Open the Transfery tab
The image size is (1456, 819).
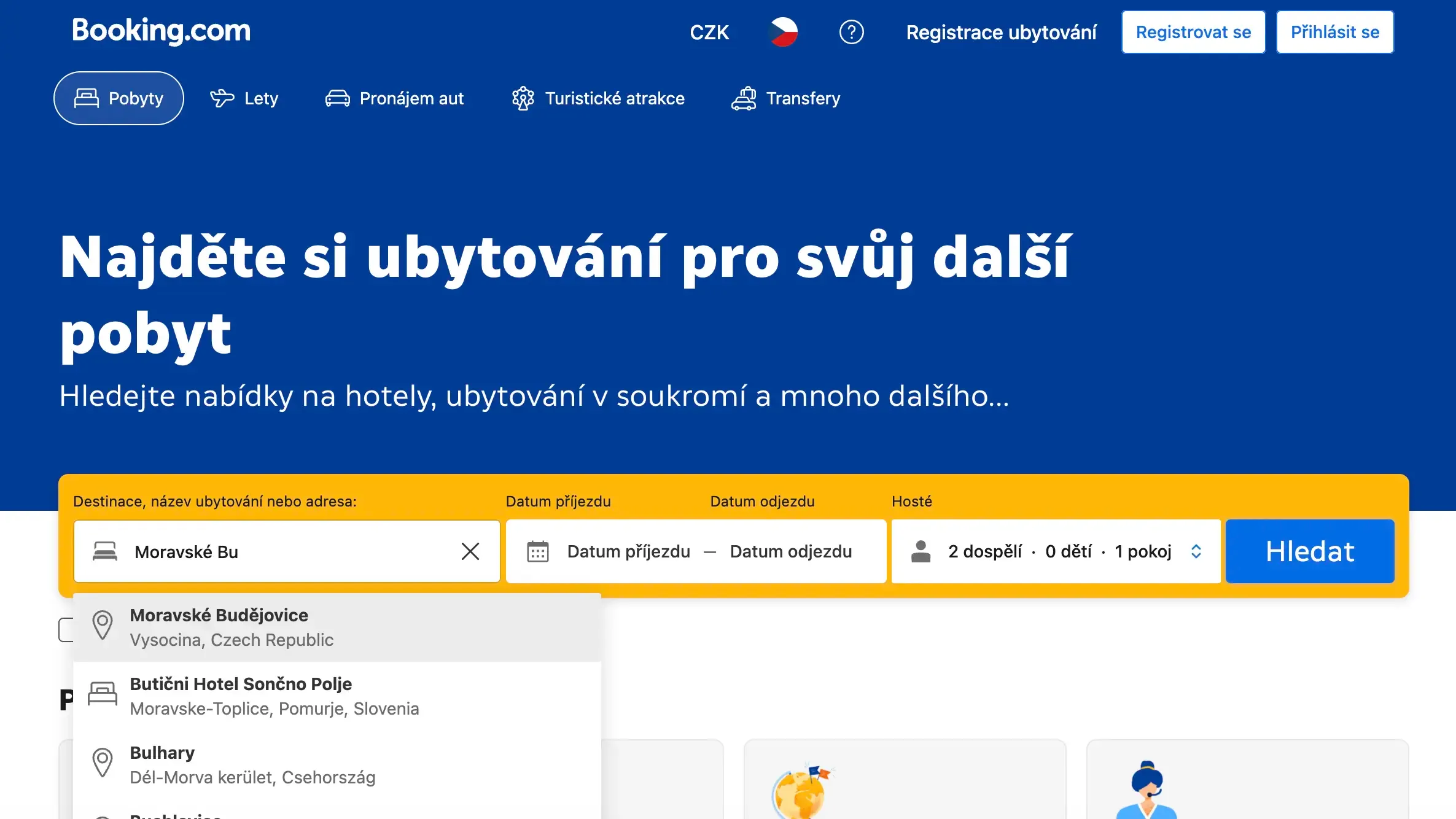pyautogui.click(x=785, y=98)
